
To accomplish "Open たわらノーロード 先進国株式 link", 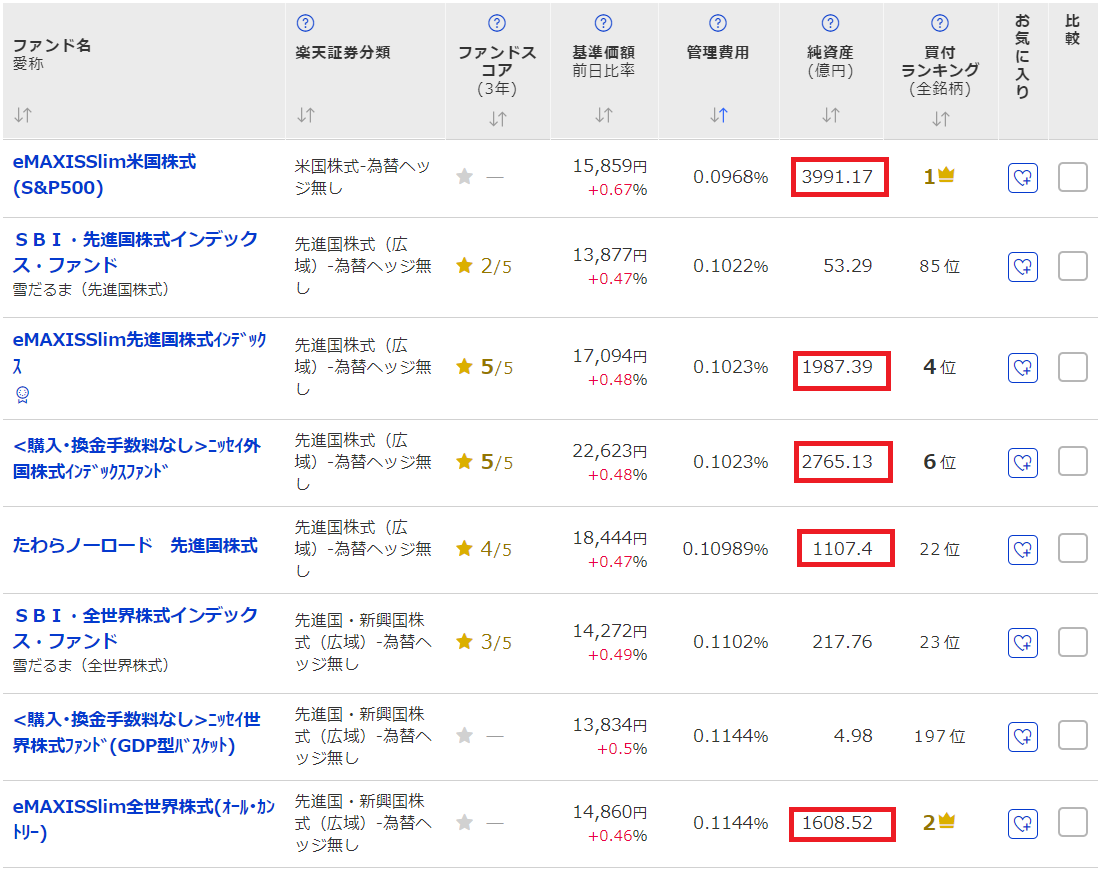I will click(x=135, y=545).
